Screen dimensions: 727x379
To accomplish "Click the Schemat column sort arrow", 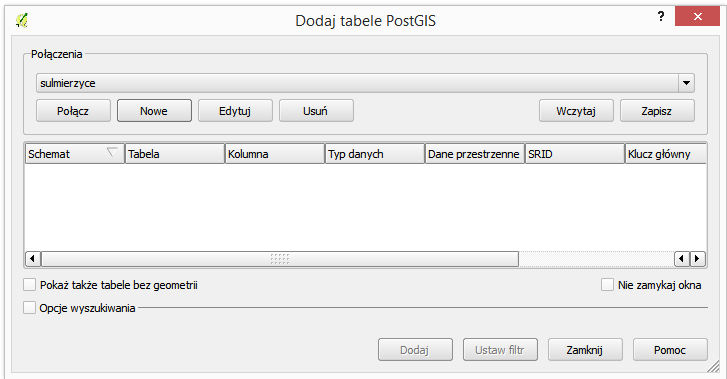I will coord(112,152).
